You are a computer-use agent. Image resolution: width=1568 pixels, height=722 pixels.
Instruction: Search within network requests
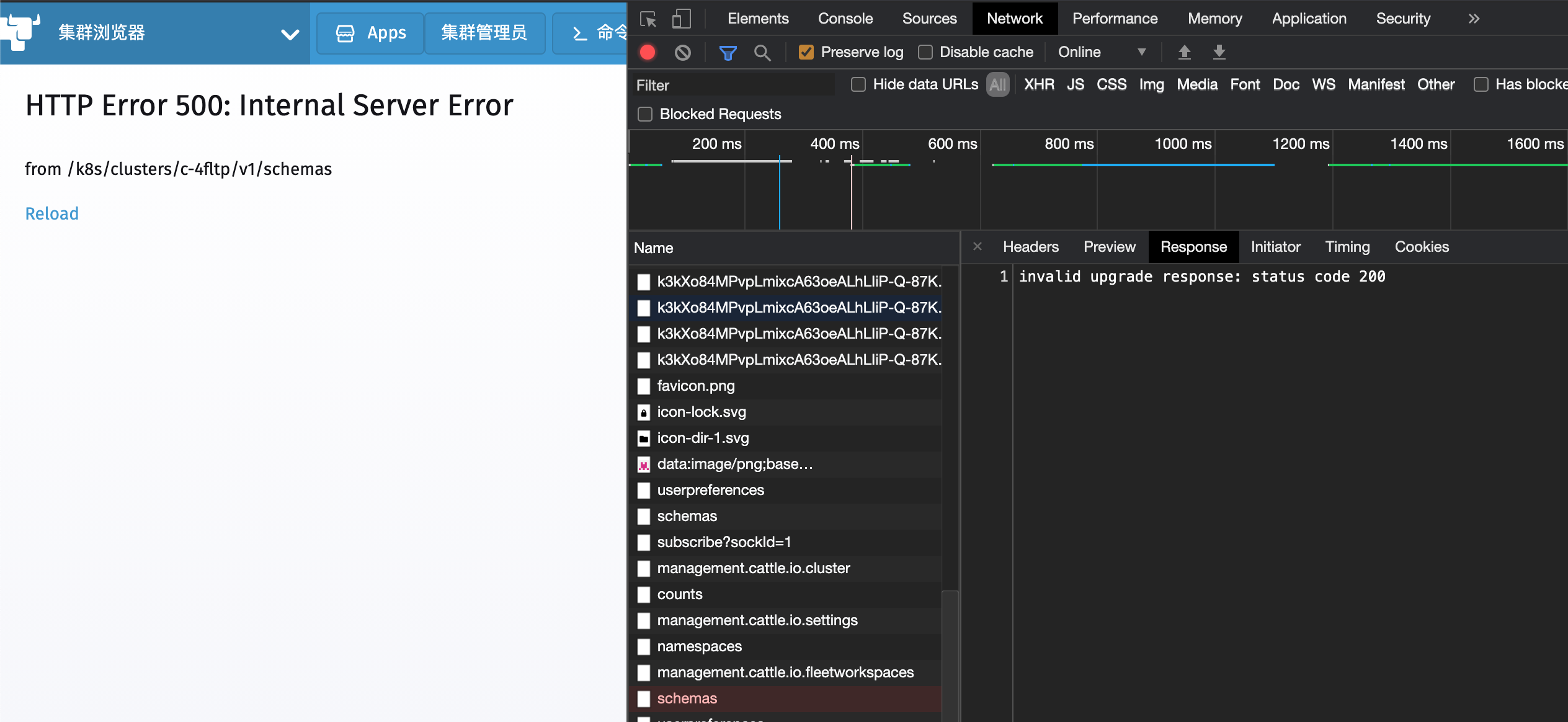762,52
